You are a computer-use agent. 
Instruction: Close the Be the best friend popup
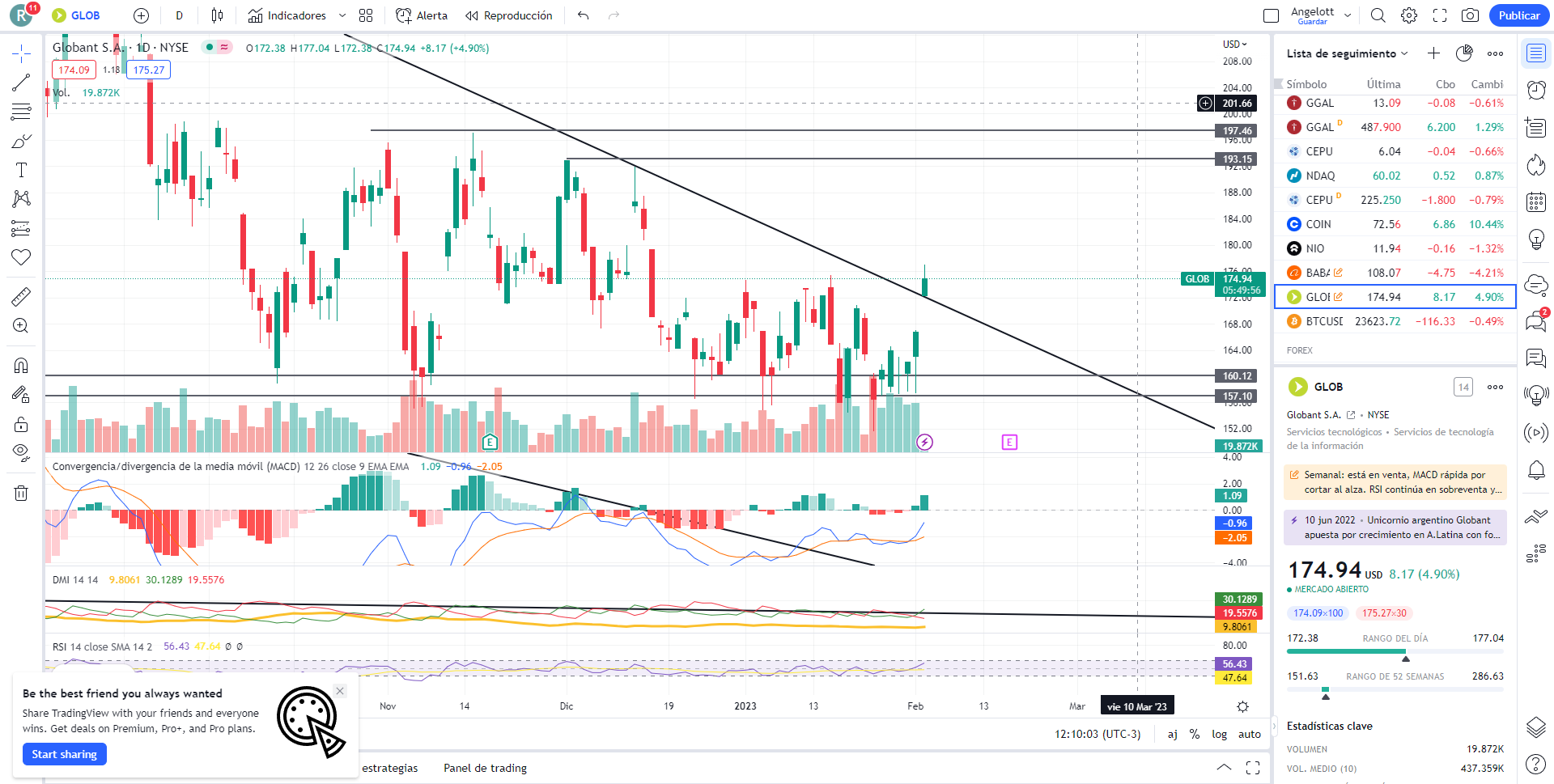point(340,691)
